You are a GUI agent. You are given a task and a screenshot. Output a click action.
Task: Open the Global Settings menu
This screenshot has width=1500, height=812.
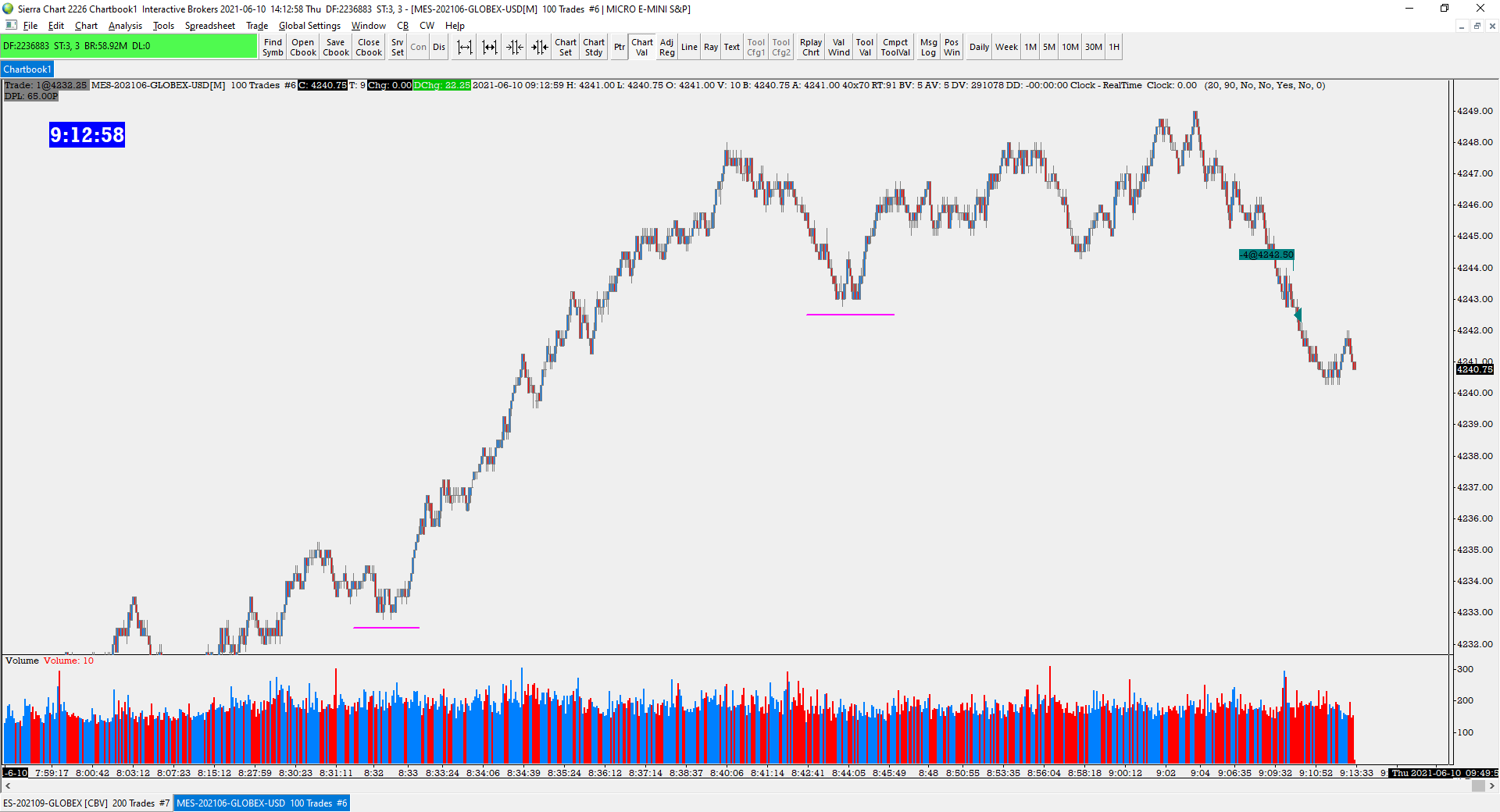coord(309,26)
